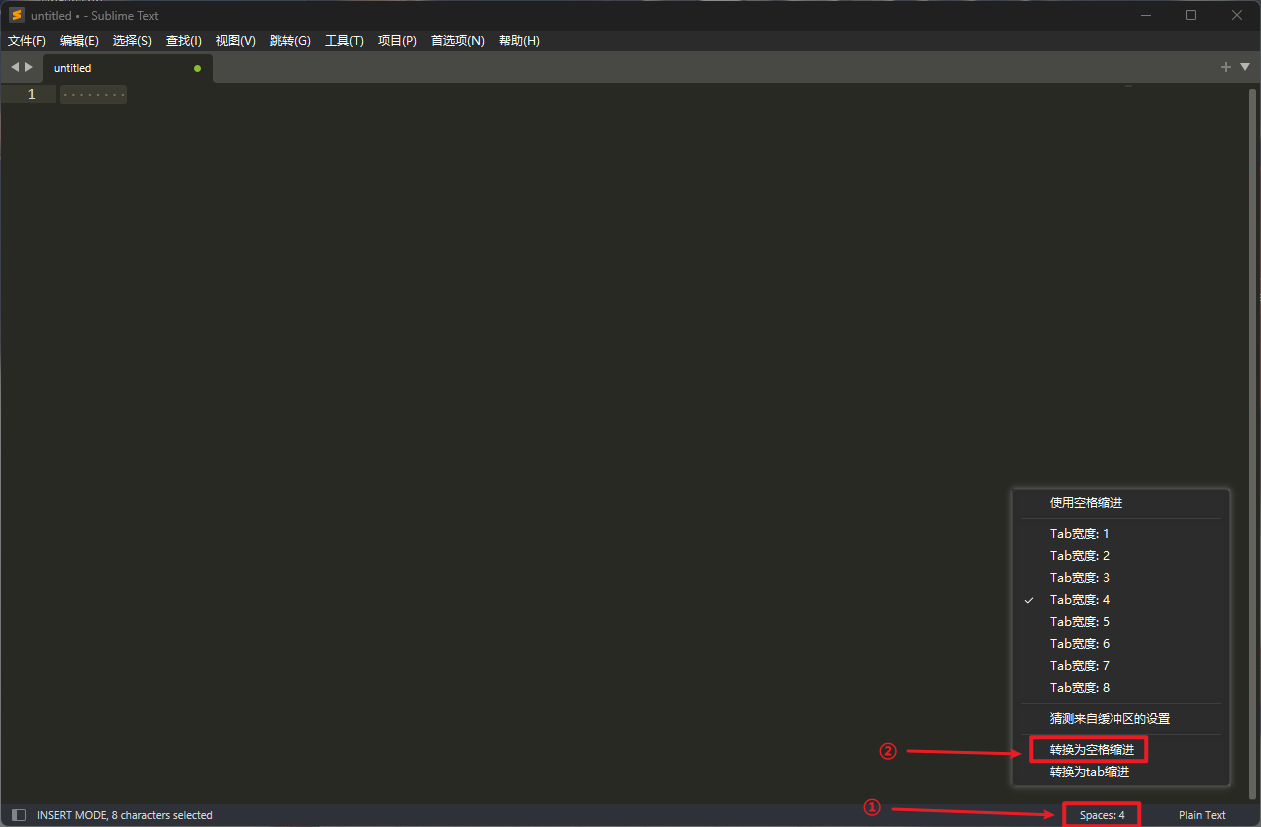The width and height of the screenshot is (1261, 827).
Task: Go to previous tab with left arrow
Action: click(15, 67)
